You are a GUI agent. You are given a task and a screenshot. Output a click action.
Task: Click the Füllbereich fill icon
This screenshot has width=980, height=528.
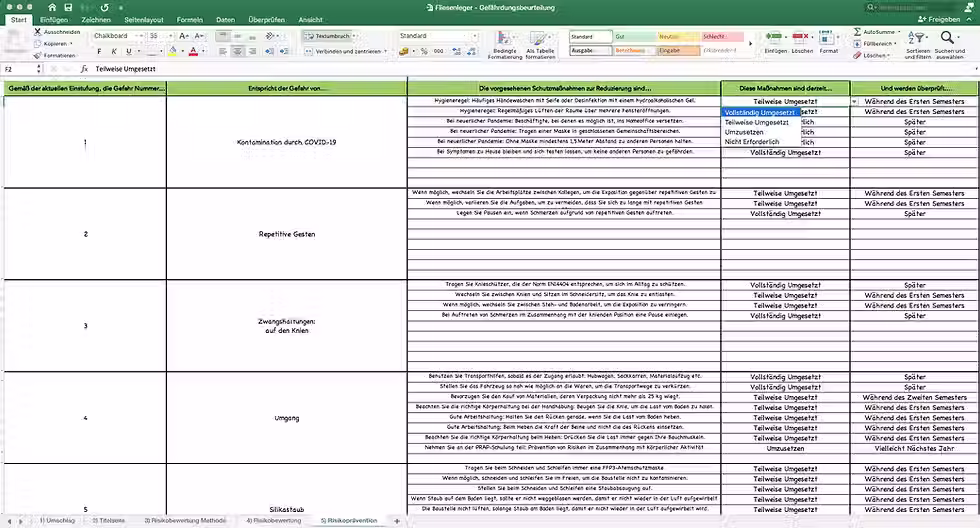click(x=858, y=44)
